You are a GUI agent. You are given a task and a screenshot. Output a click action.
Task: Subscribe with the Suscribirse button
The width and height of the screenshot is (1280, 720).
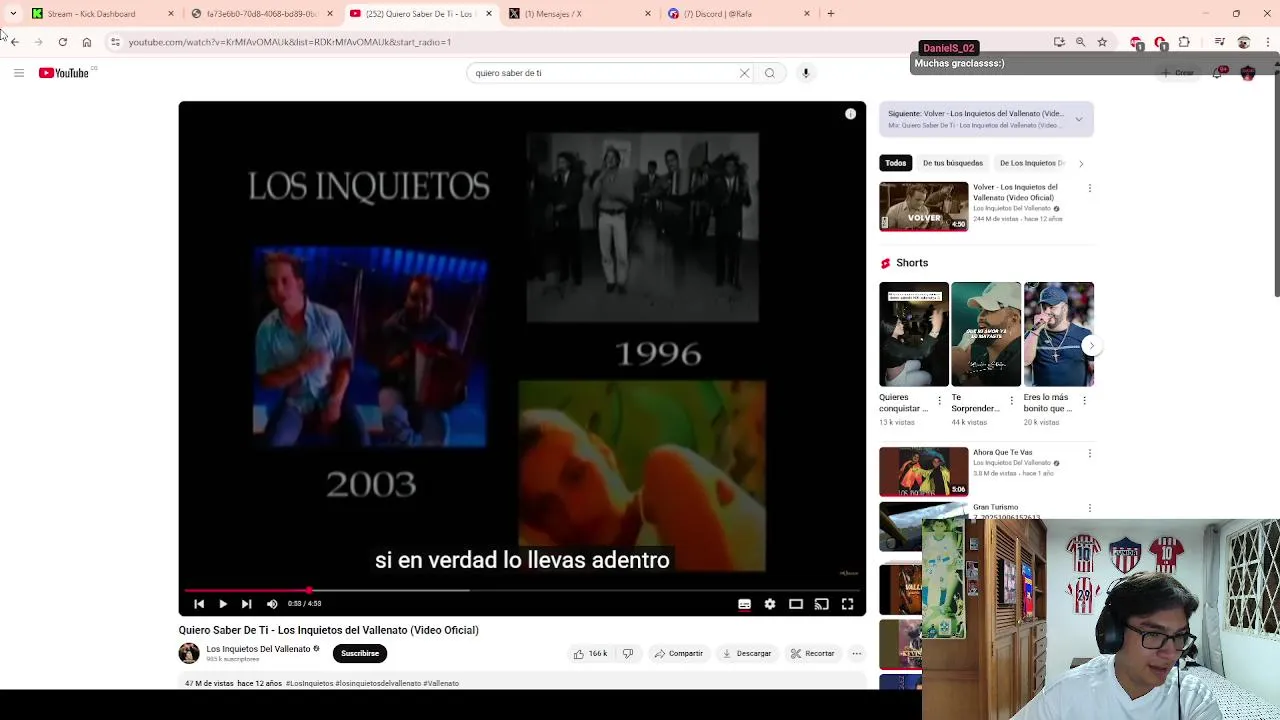pyautogui.click(x=360, y=654)
